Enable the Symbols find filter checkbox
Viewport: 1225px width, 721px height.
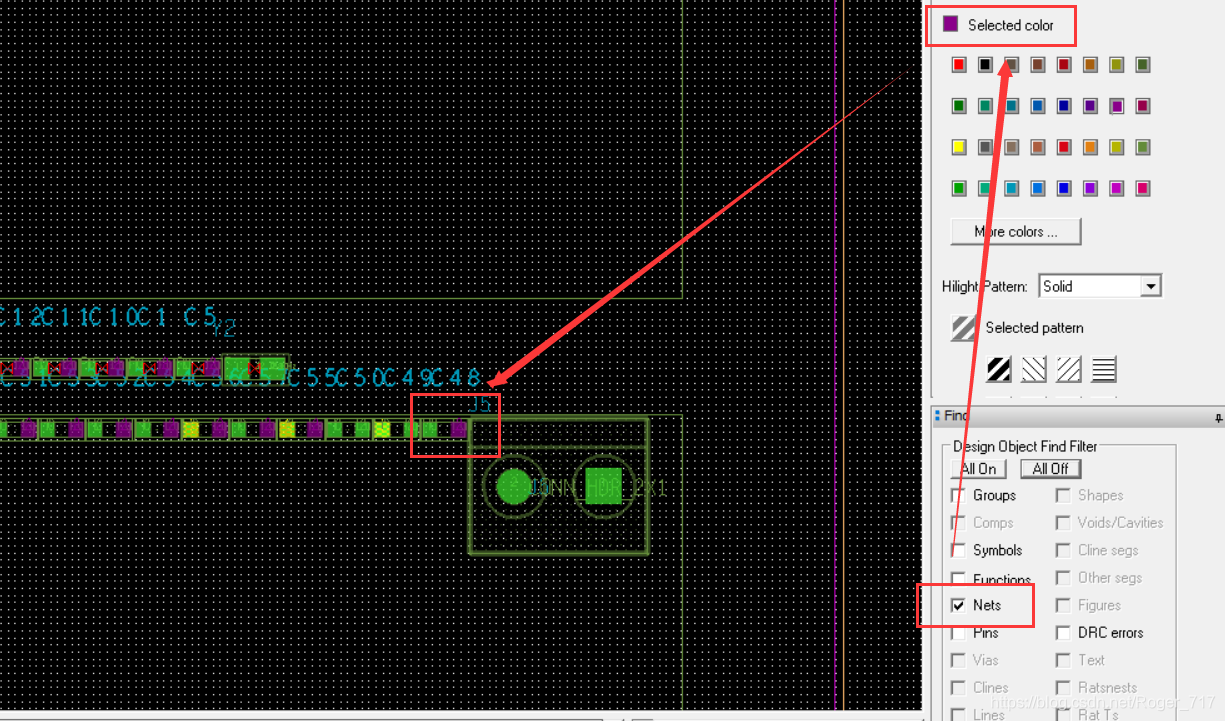coord(959,551)
